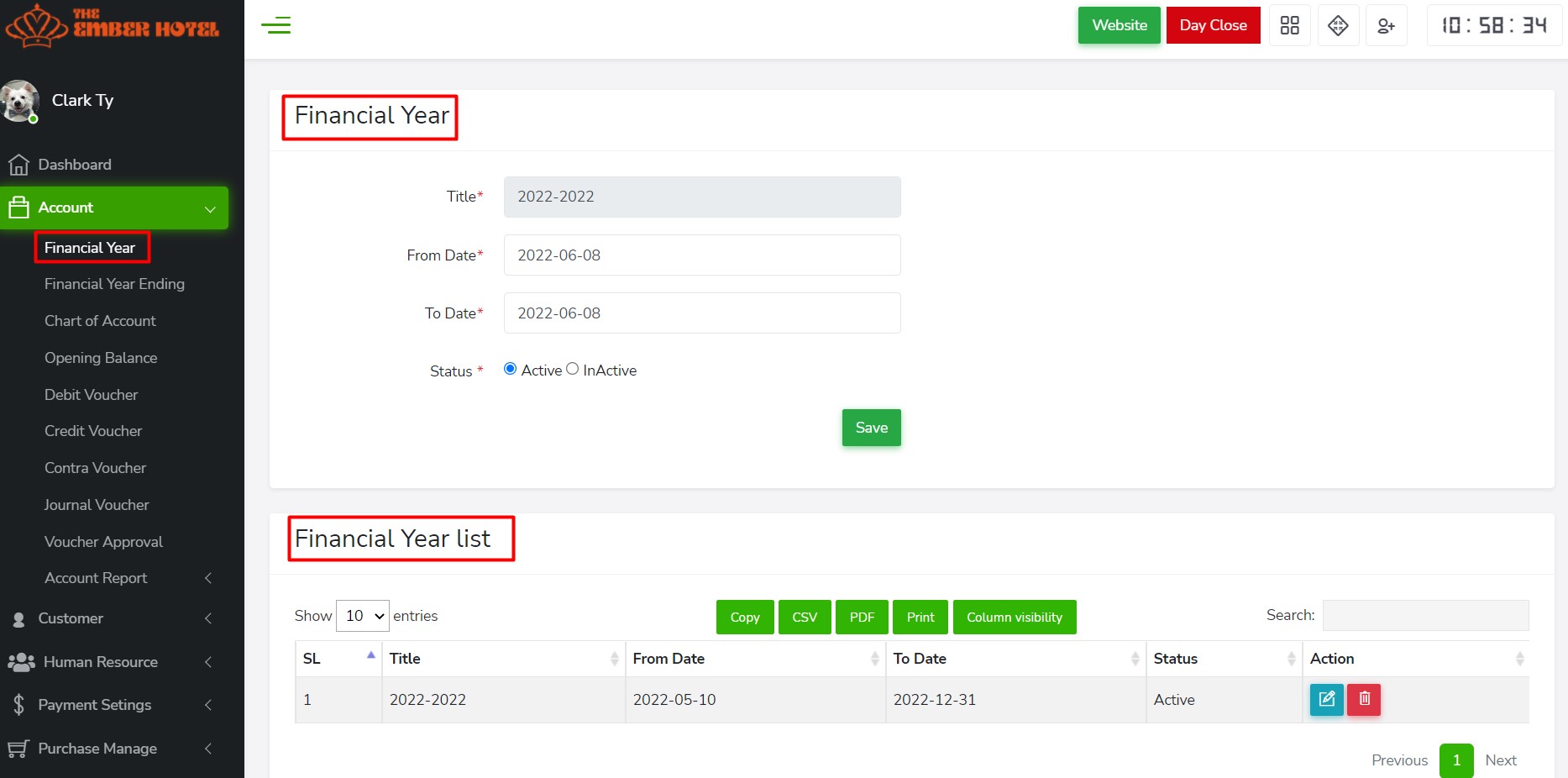Viewport: 1568px width, 778px height.
Task: Expand the Customer sidebar menu
Action: click(113, 618)
